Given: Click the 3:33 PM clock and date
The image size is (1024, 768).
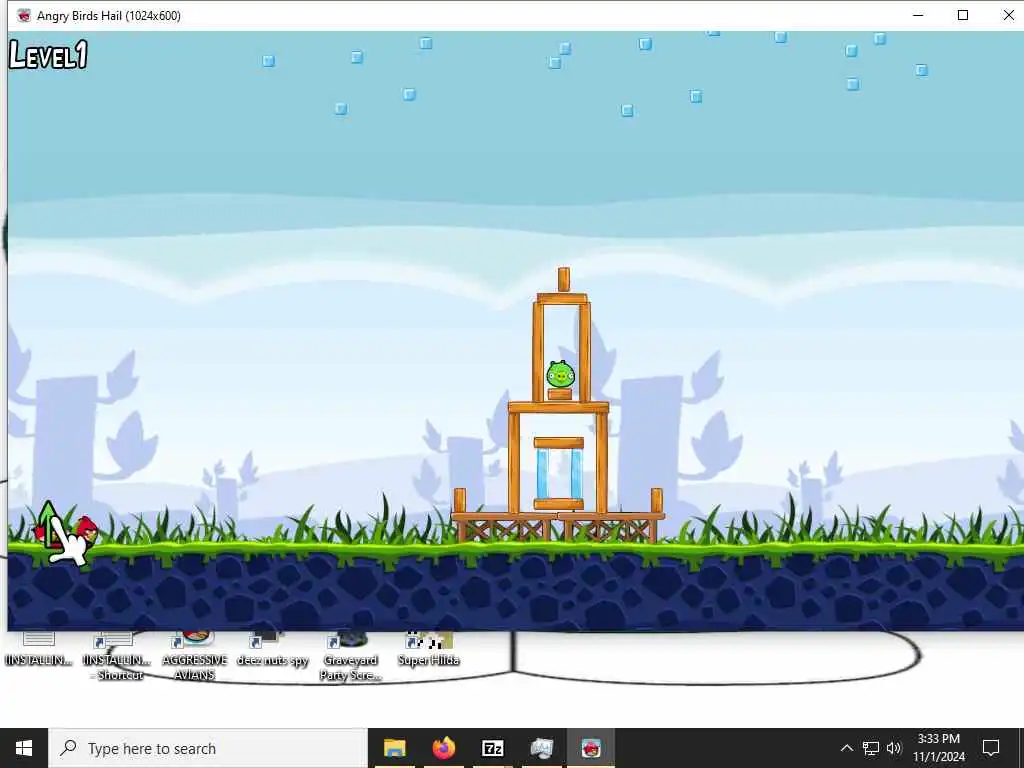Looking at the screenshot, I should [938, 748].
